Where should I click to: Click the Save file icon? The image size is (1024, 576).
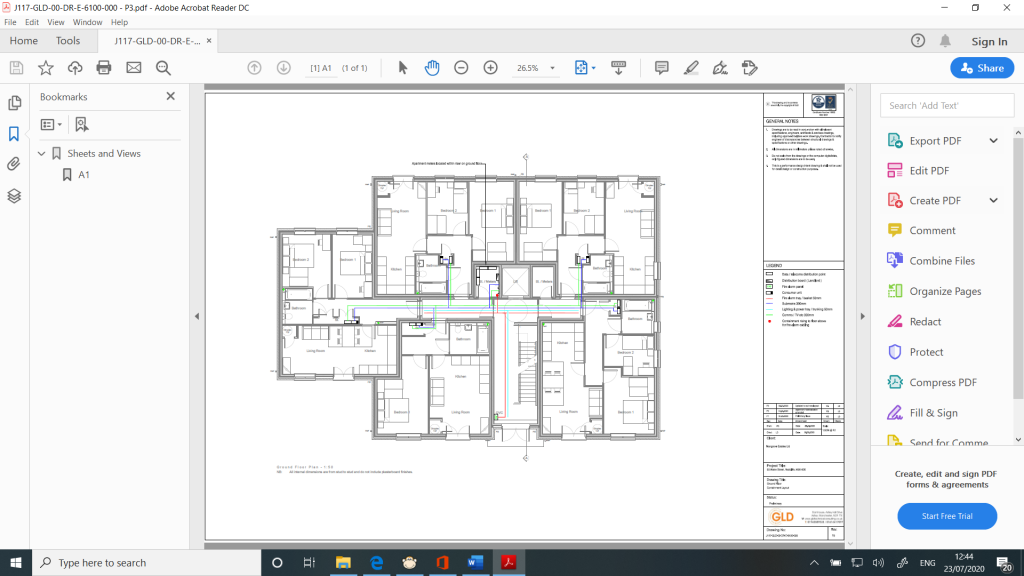pos(16,68)
